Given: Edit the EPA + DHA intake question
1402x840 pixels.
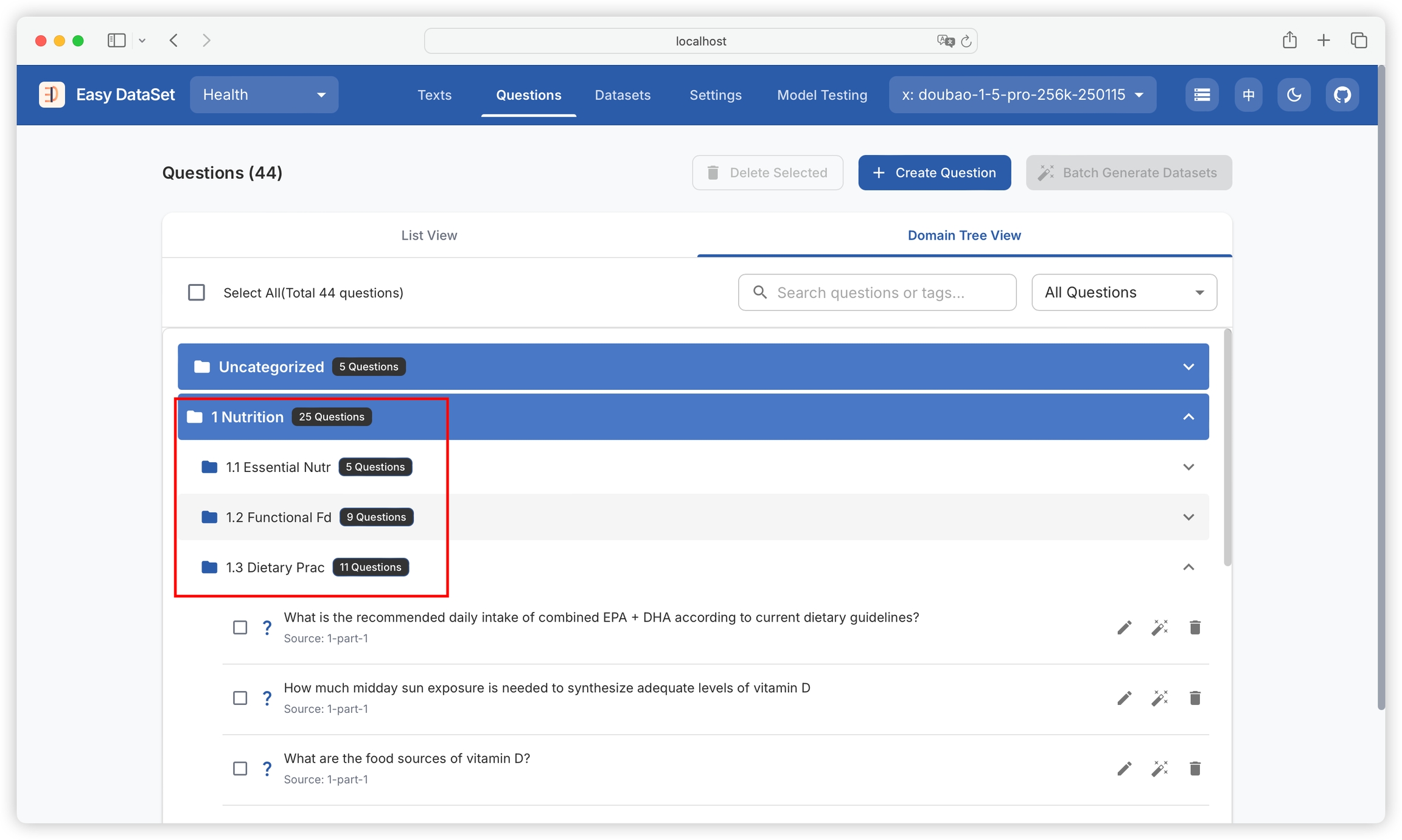Looking at the screenshot, I should pos(1124,627).
